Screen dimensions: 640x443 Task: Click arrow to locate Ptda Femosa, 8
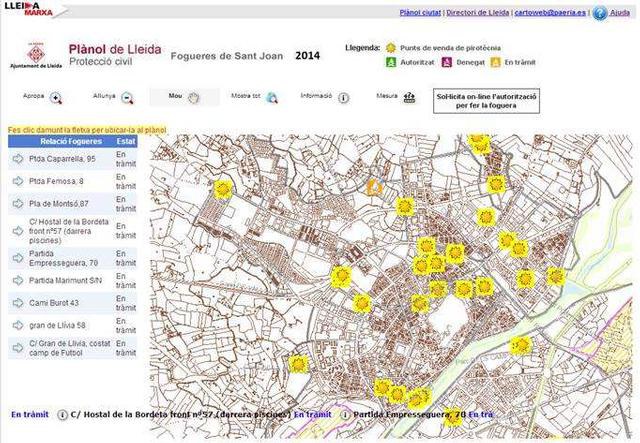(17, 181)
